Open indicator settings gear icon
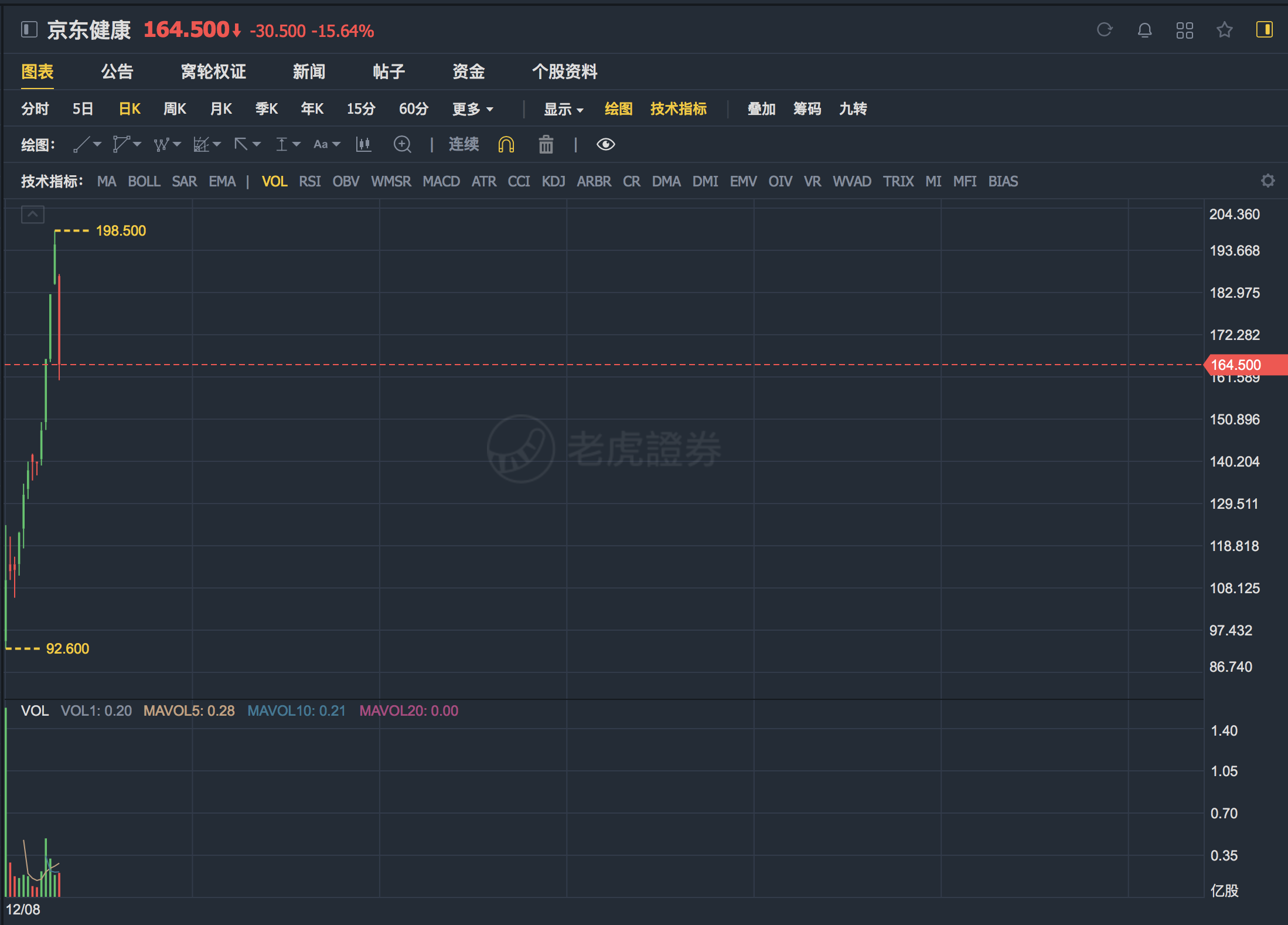Image resolution: width=1288 pixels, height=925 pixels. 1268,181
